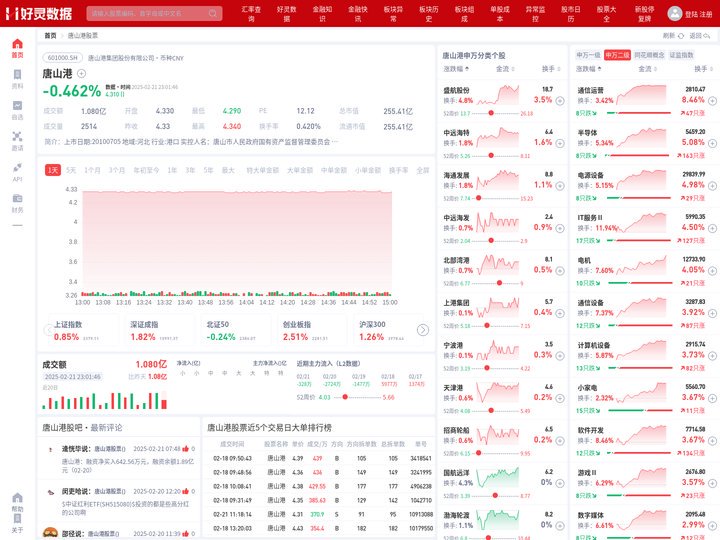Sort 申万分类个股 list by 换手
The image size is (720, 540).
click(551, 69)
